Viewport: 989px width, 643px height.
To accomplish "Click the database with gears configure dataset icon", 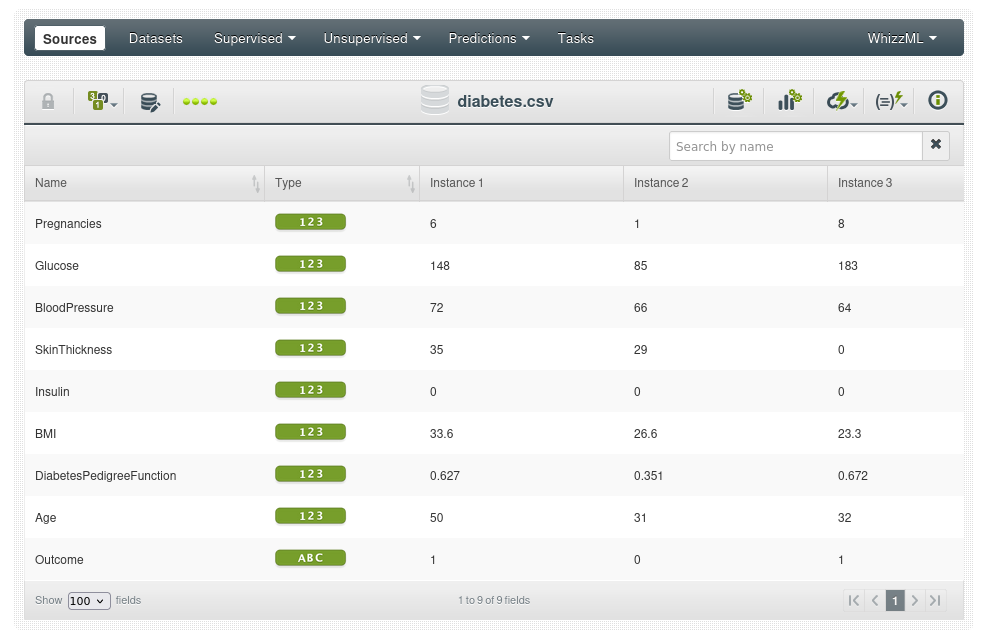I will (739, 101).
